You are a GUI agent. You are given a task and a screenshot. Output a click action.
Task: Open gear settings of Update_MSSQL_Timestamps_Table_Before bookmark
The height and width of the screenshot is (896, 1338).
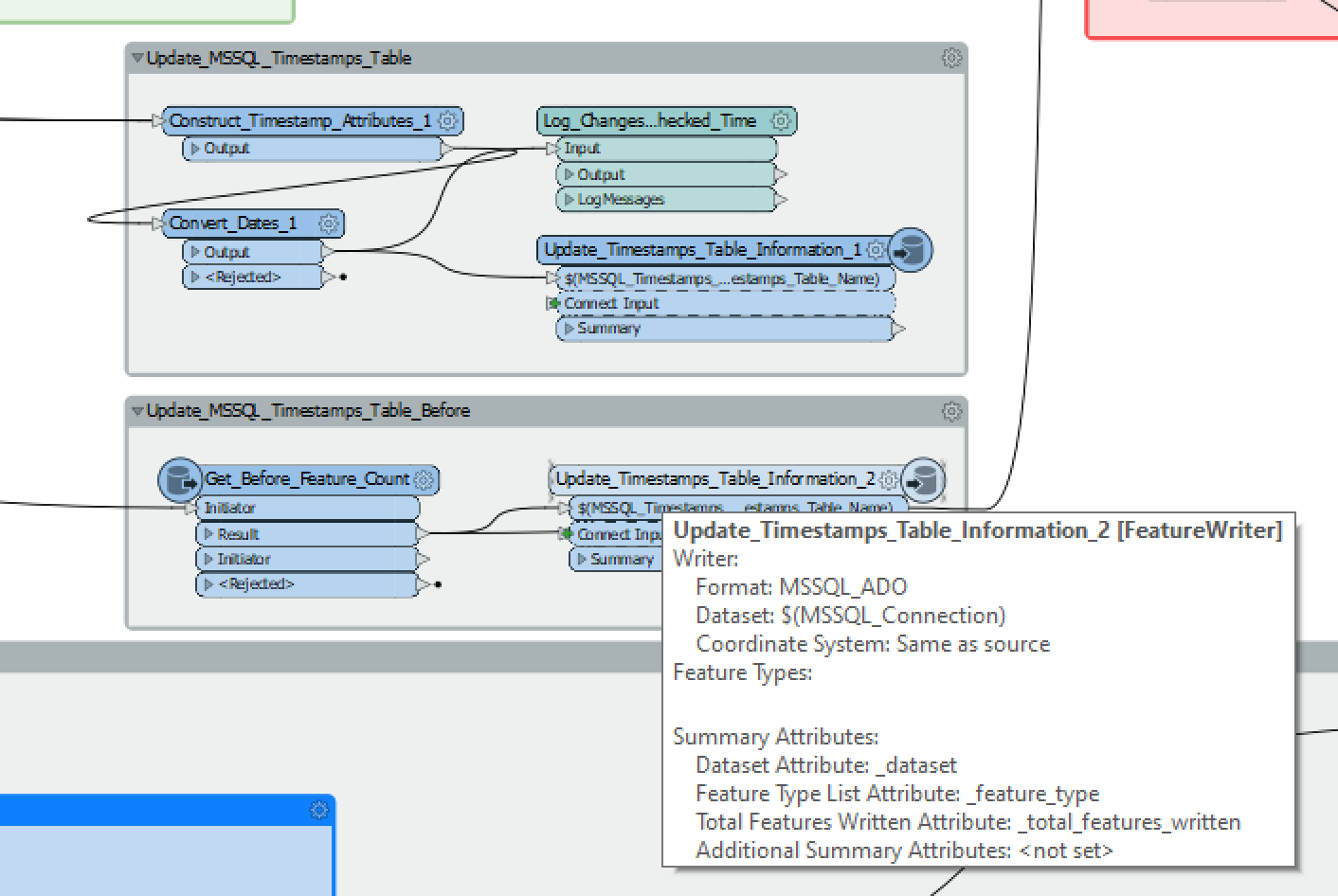[x=951, y=411]
